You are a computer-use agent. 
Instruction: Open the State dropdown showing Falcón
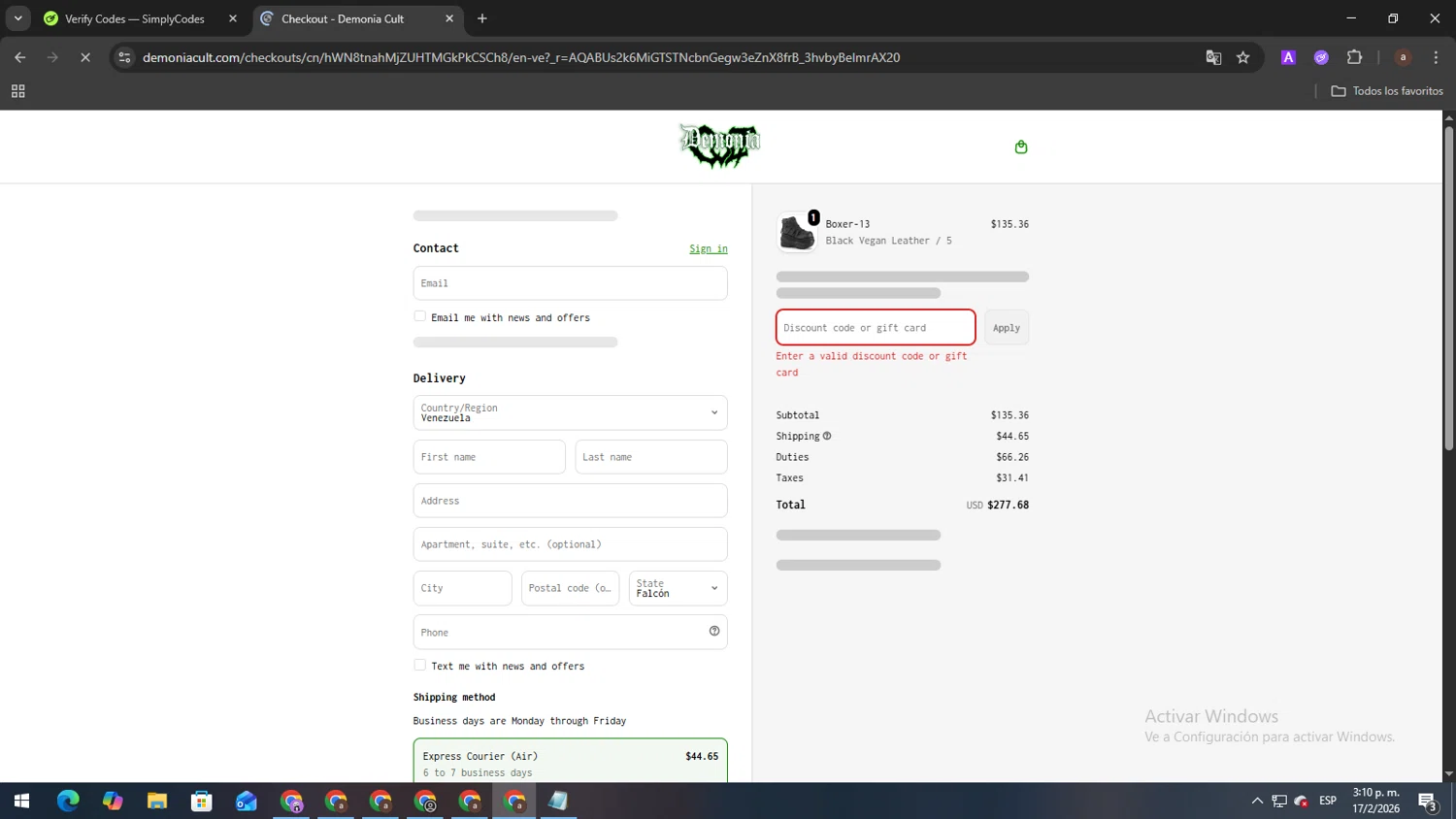pos(678,588)
